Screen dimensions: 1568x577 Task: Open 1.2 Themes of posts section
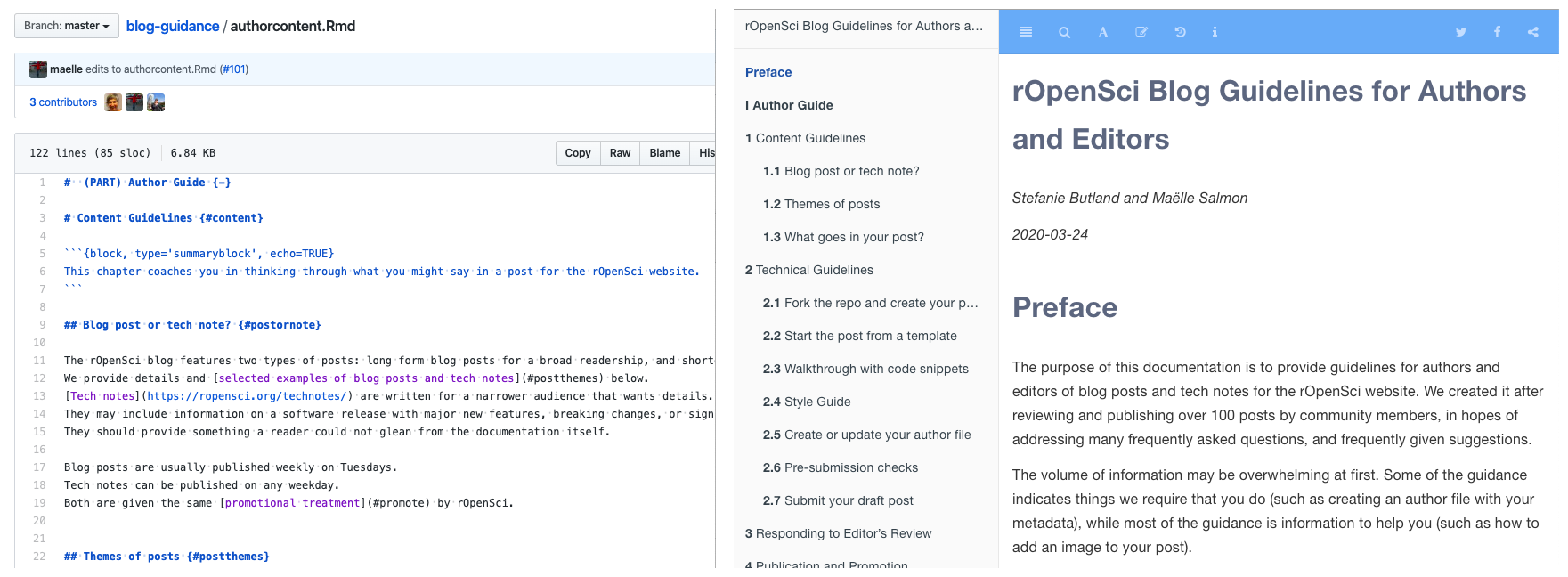(821, 204)
